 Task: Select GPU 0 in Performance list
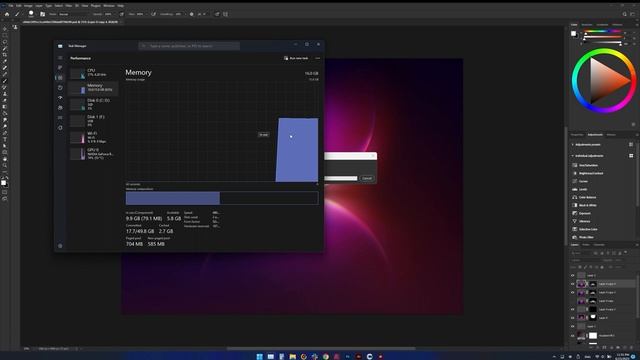pos(93,153)
